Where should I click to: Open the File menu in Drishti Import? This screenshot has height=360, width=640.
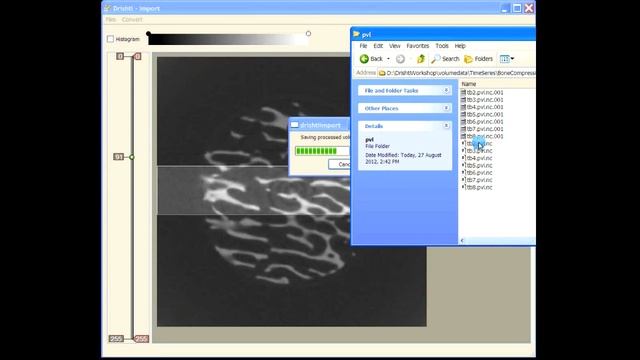point(111,20)
